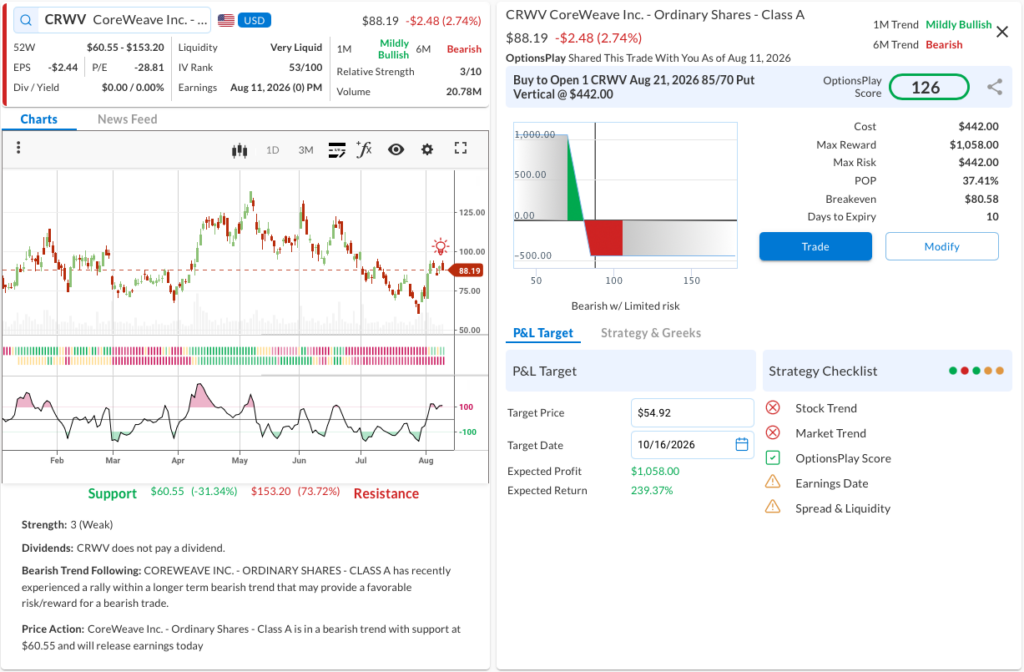Open the chart three-dot options menu
This screenshot has width=1024, height=672.
click(x=18, y=148)
